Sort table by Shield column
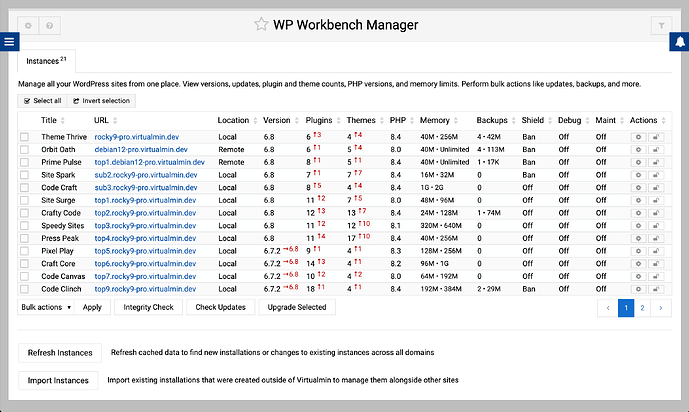Screen dimensions: 689x412 pyautogui.click(x=537, y=120)
